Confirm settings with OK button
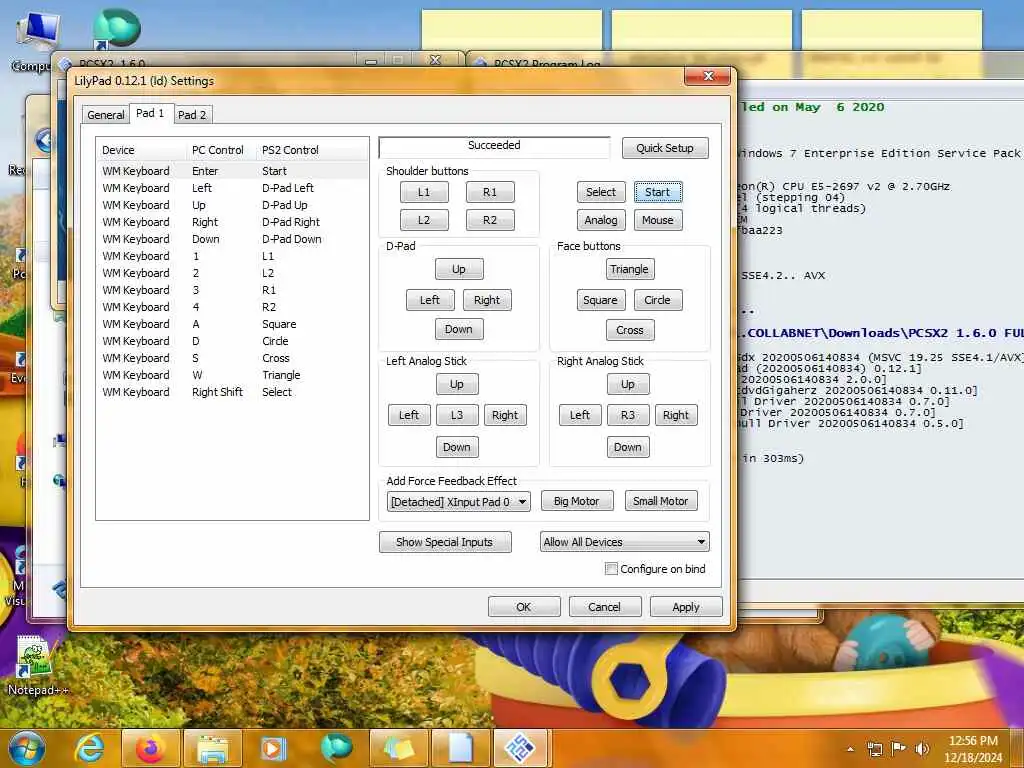 [524, 607]
